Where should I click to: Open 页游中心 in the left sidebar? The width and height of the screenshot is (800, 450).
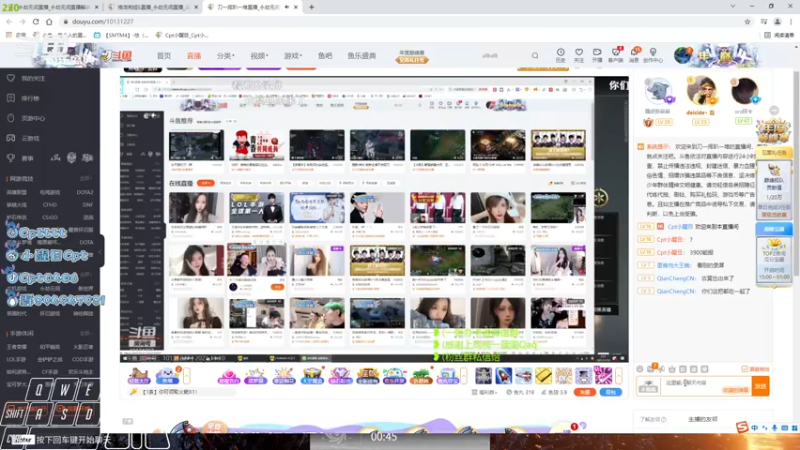coord(28,118)
